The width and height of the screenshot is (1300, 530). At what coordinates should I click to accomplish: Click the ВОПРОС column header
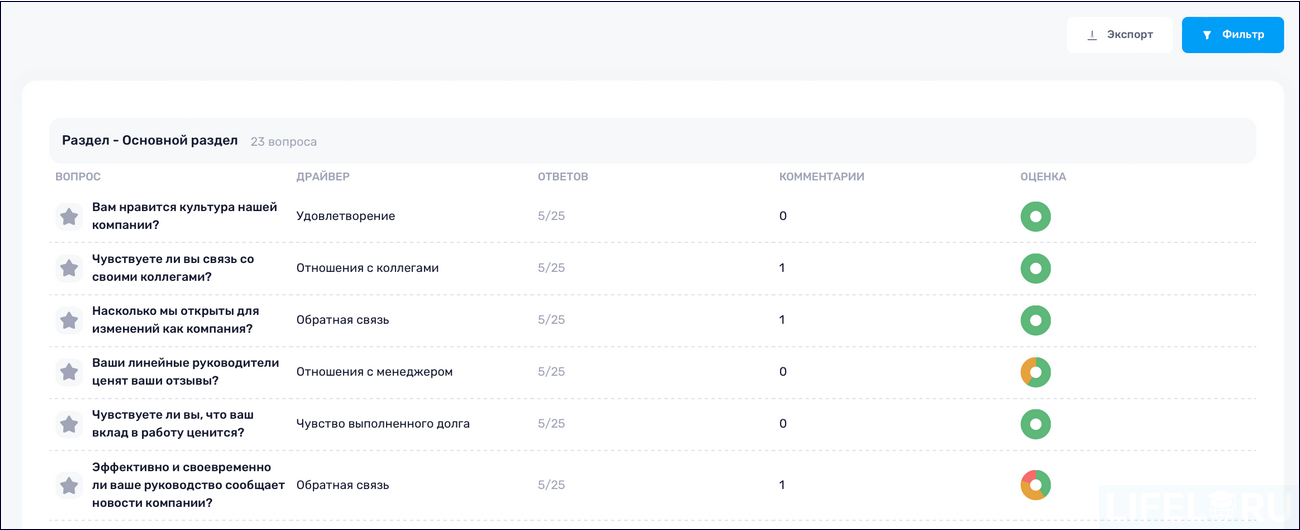[78, 177]
